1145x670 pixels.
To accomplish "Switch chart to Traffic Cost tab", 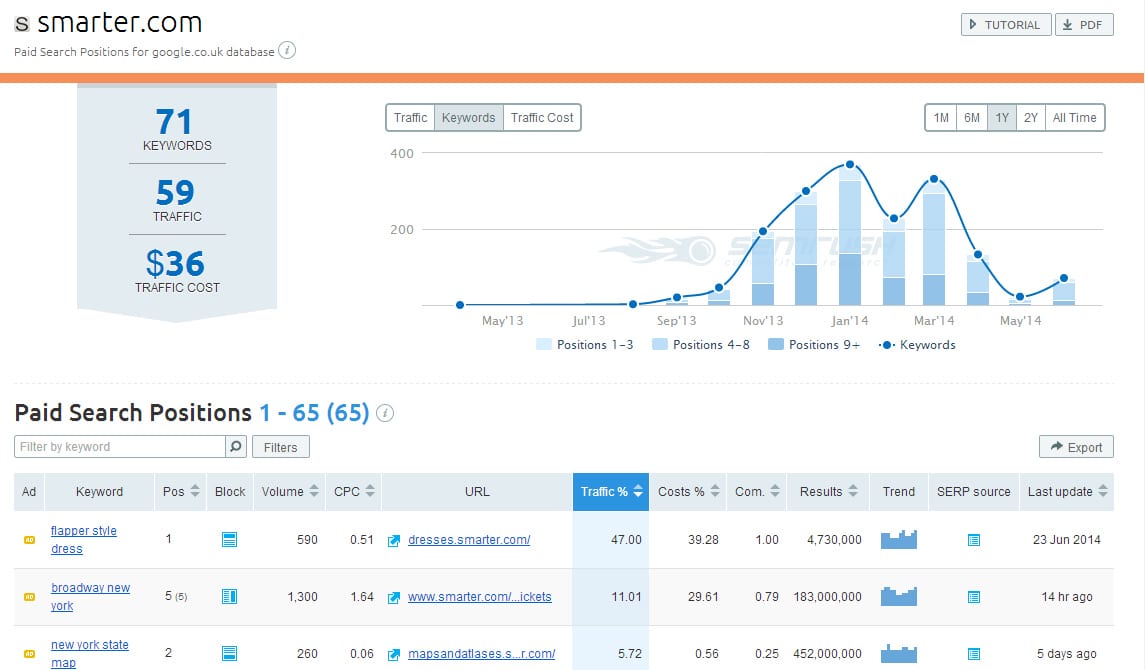I will pyautogui.click(x=542, y=118).
